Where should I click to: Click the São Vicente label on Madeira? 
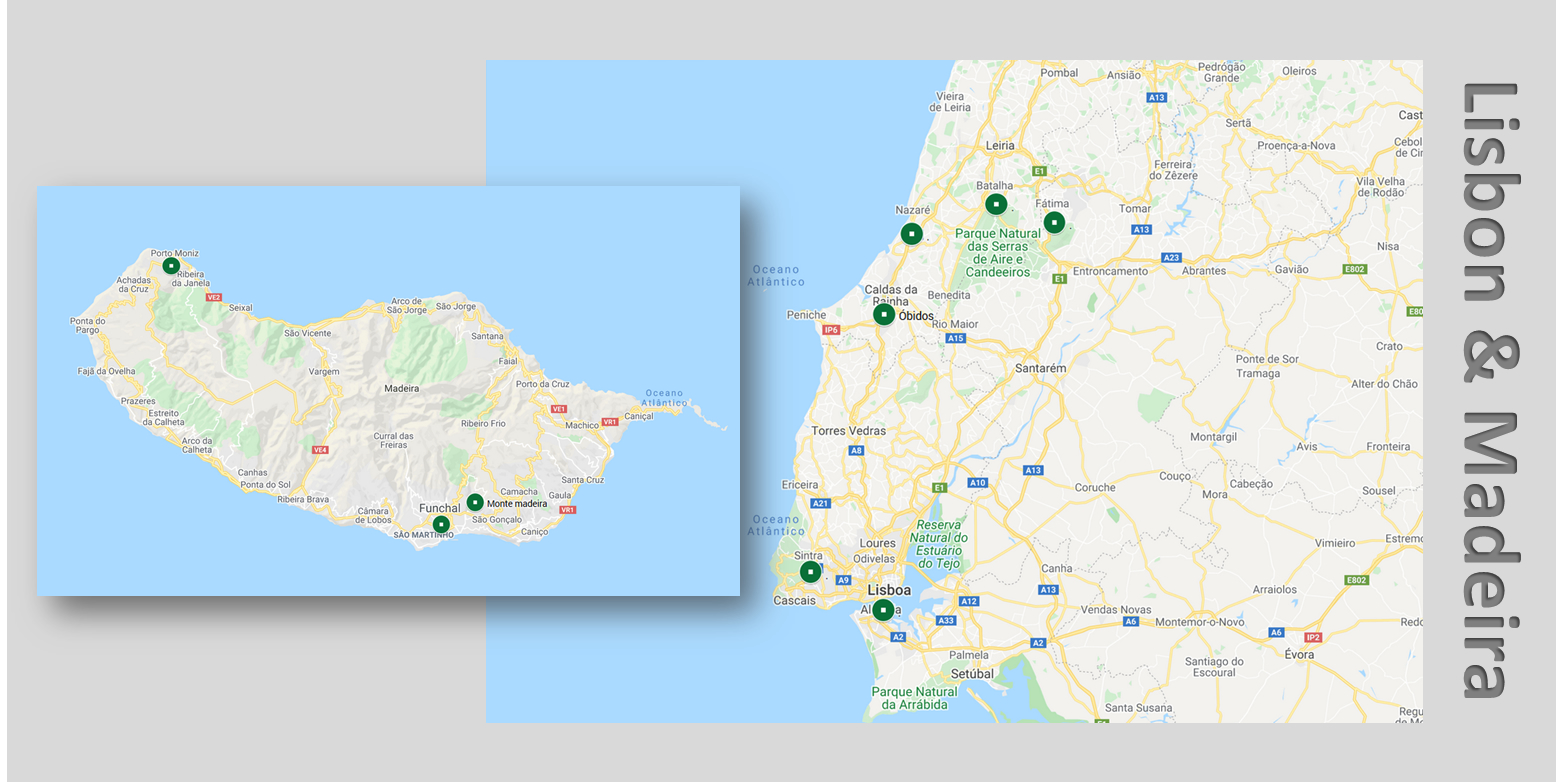tap(307, 333)
